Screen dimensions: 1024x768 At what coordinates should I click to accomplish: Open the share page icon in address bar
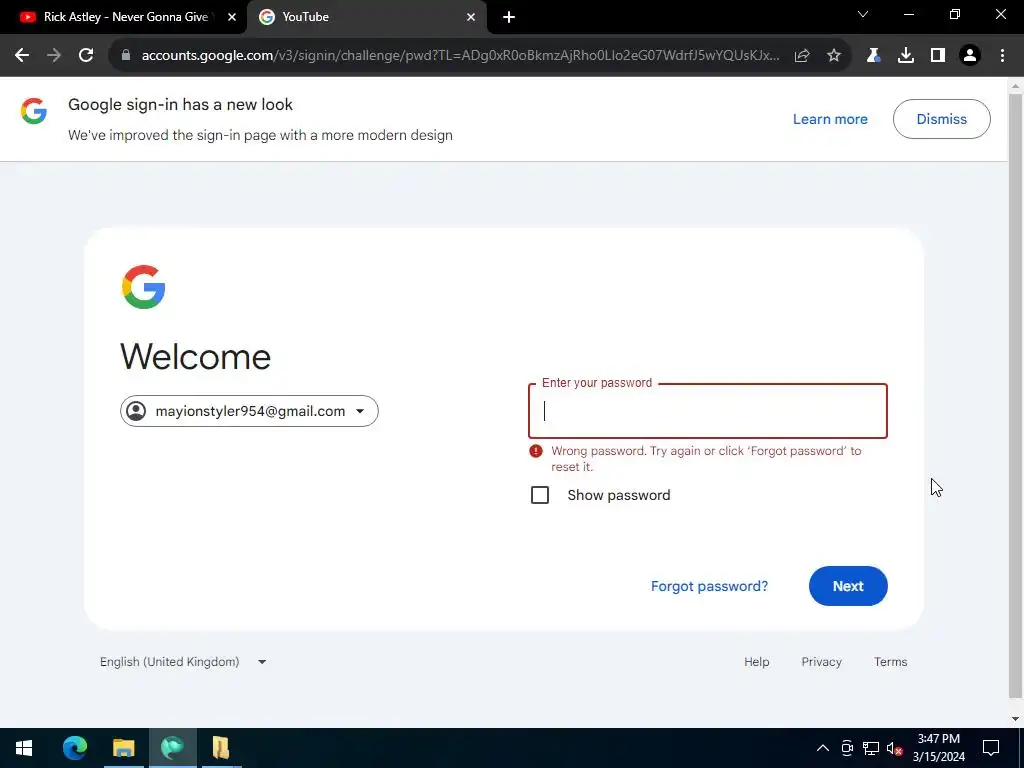(802, 56)
